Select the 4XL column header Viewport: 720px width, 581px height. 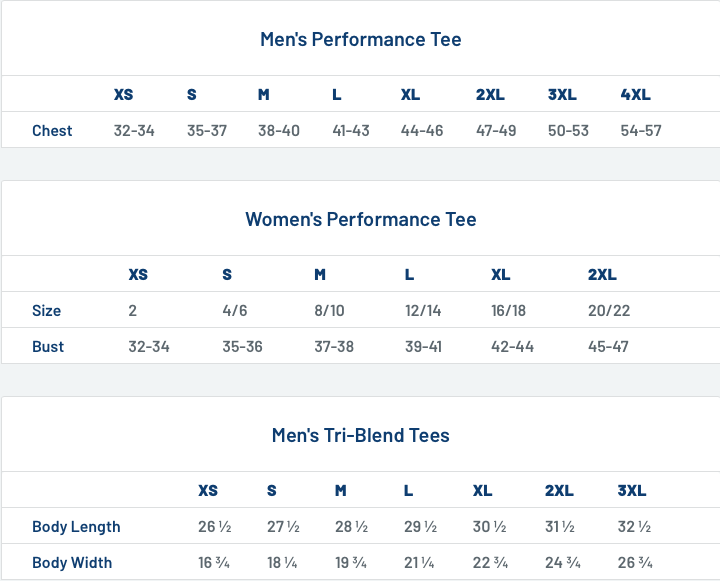click(x=635, y=95)
